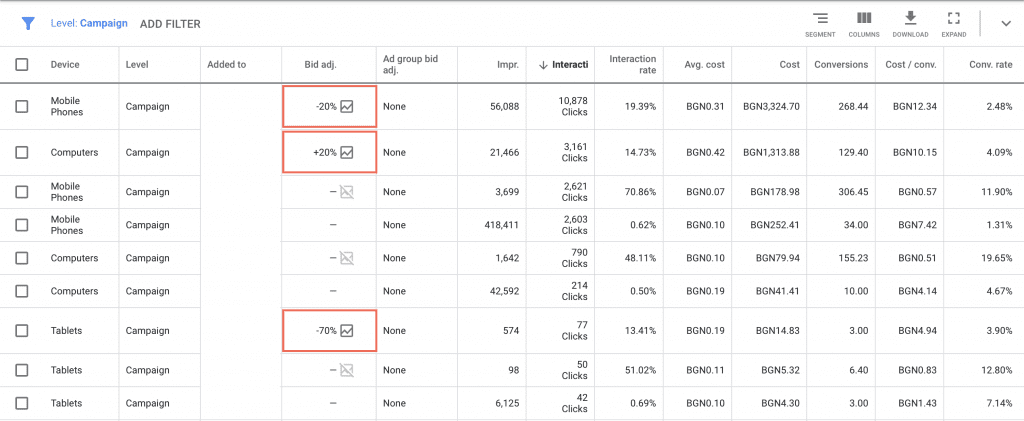Viewport: 1024px width, 421px height.
Task: Open the Level: Campaign filter chip
Action: pos(90,23)
